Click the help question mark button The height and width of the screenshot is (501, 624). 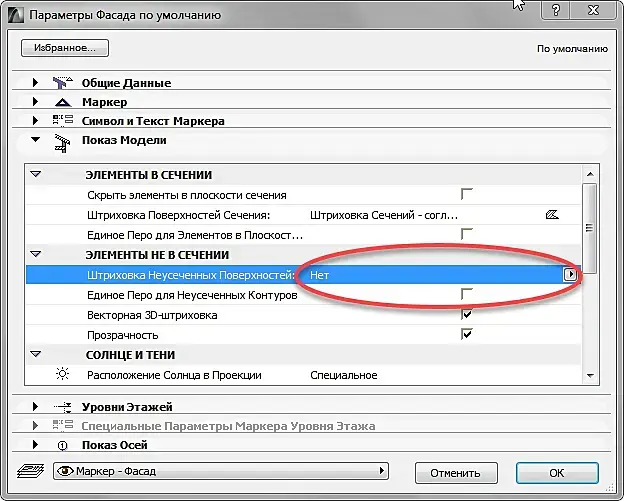[x=556, y=10]
